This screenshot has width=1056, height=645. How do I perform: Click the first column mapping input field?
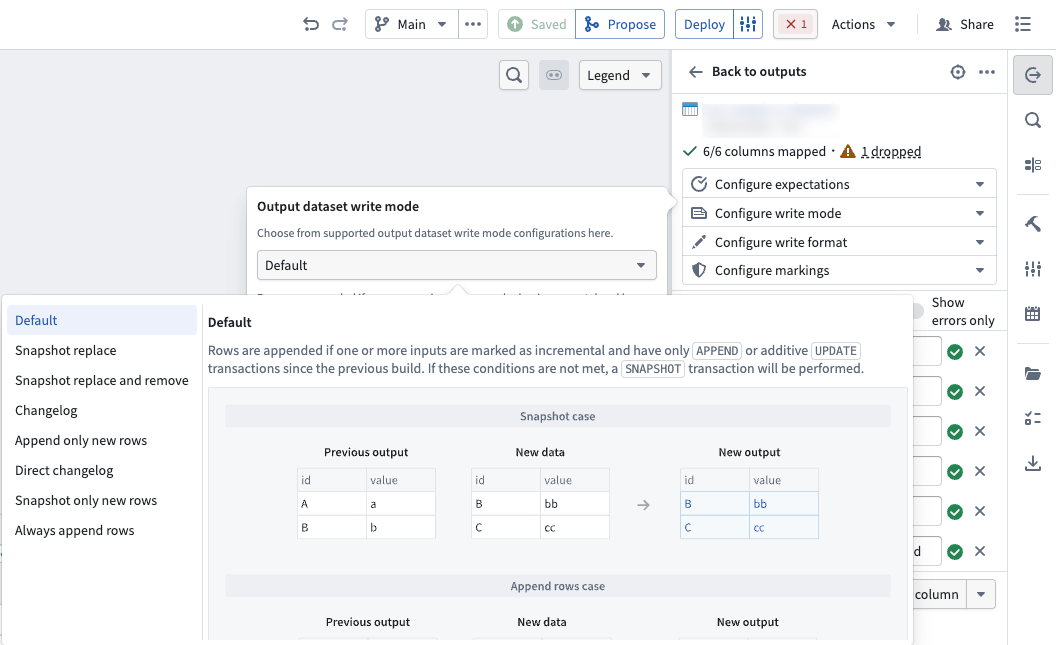[927, 351]
